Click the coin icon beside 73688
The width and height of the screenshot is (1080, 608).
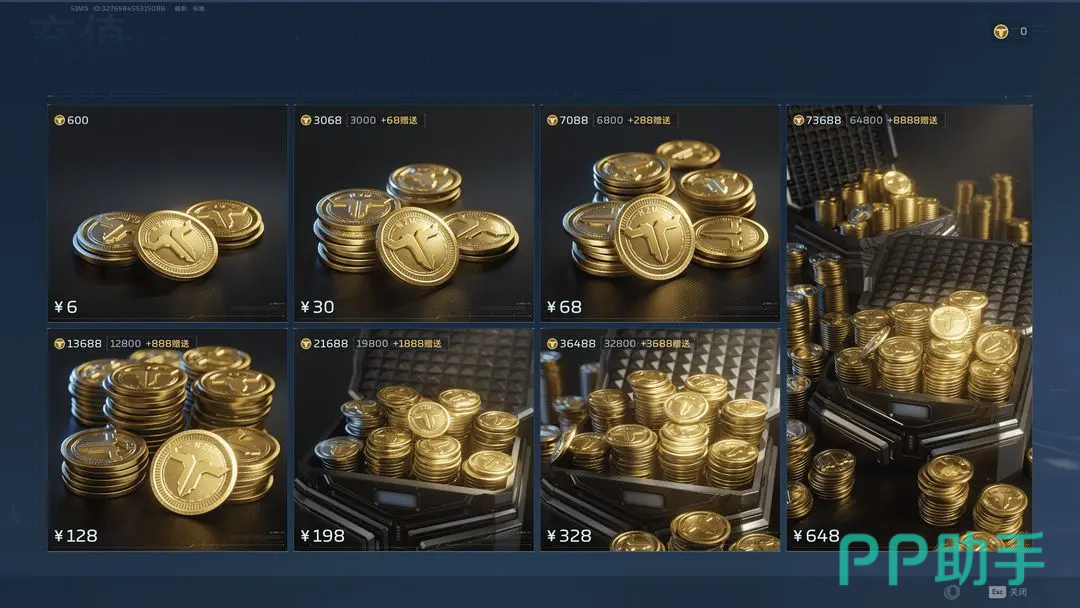pos(799,120)
